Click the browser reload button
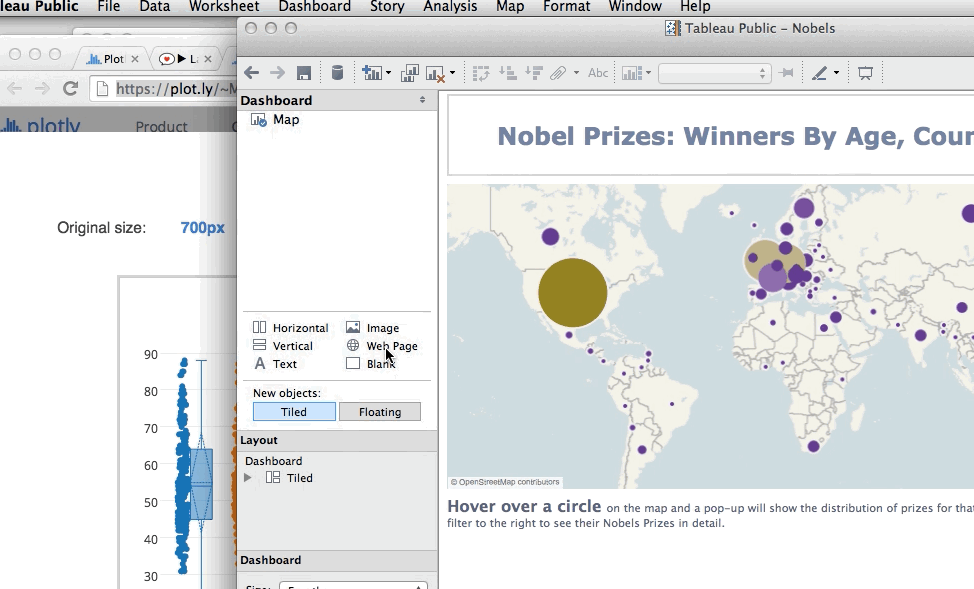This screenshot has height=589, width=974. coord(70,89)
